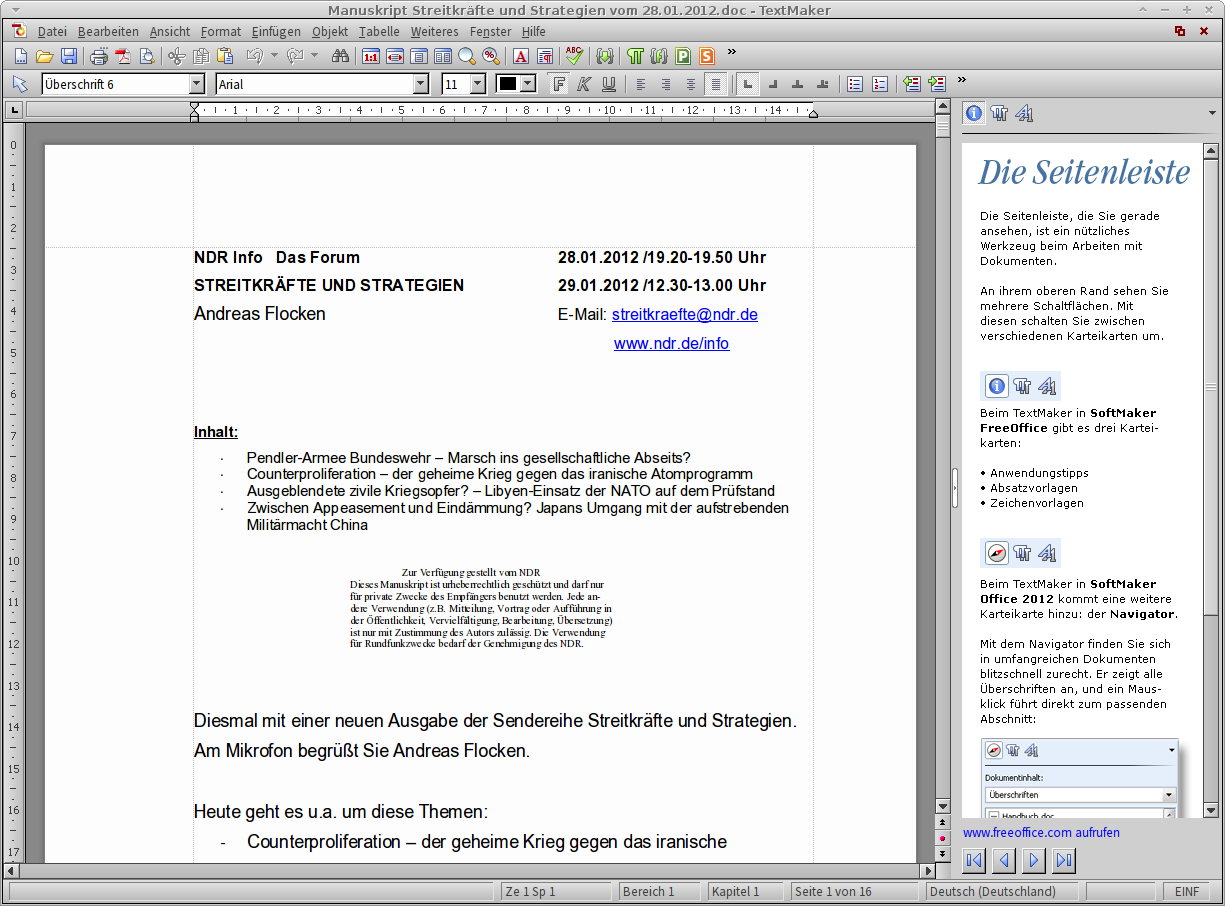Undo the last action

[255, 56]
